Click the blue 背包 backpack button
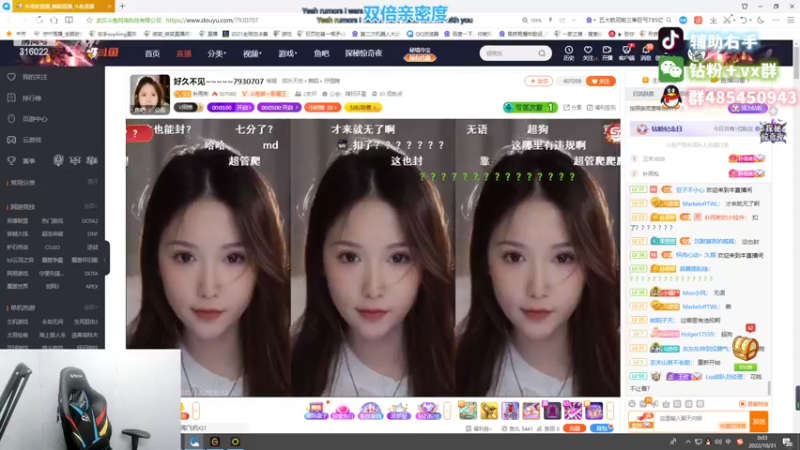 (602, 428)
